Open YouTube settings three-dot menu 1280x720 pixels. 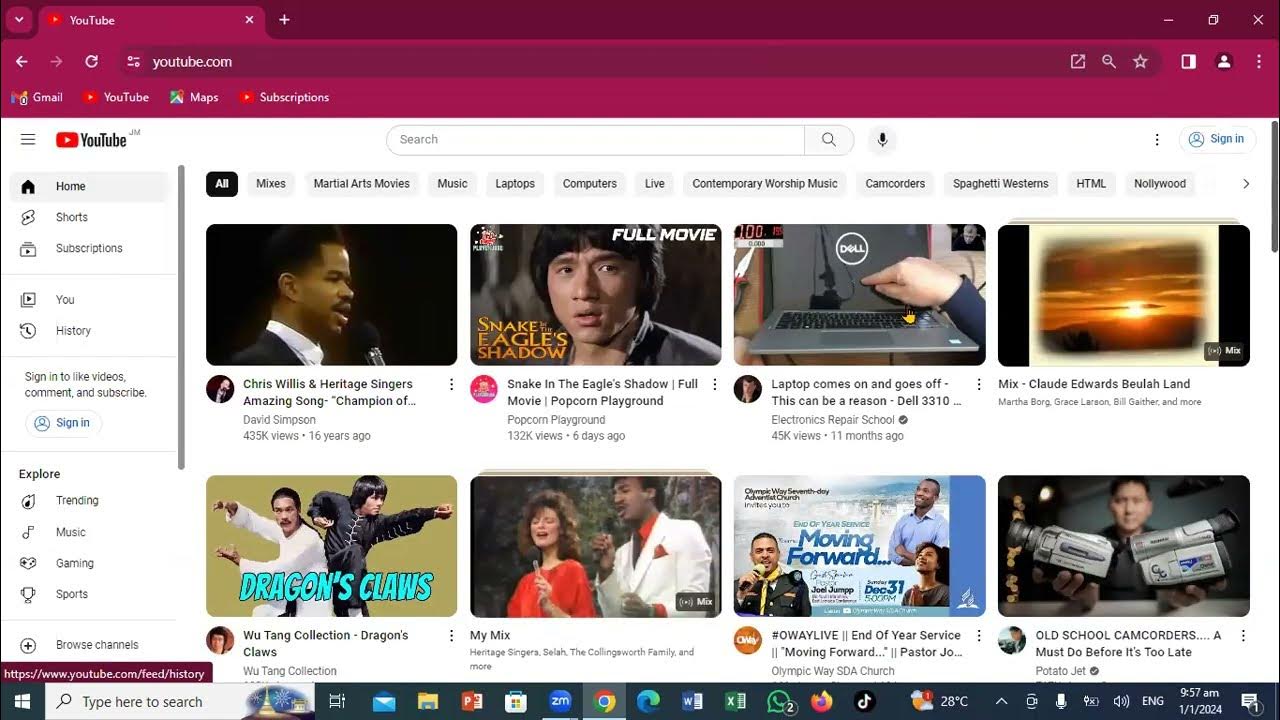tap(1157, 140)
